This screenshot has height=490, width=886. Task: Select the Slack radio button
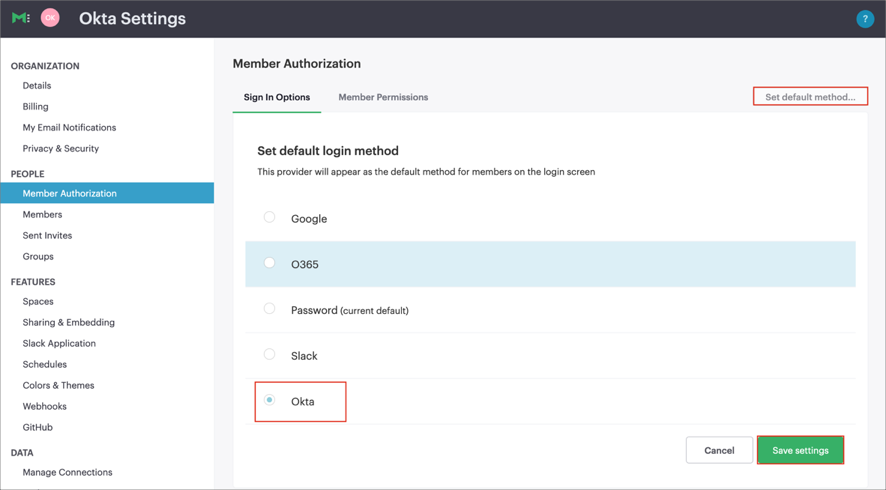(270, 355)
